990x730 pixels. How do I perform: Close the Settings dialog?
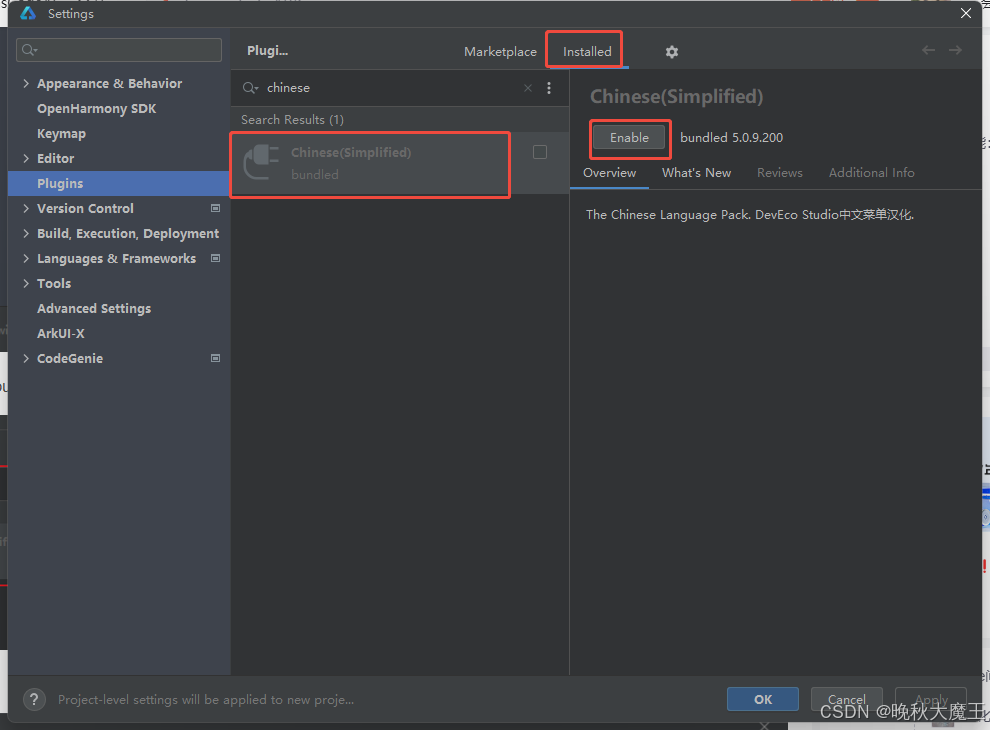tap(965, 13)
